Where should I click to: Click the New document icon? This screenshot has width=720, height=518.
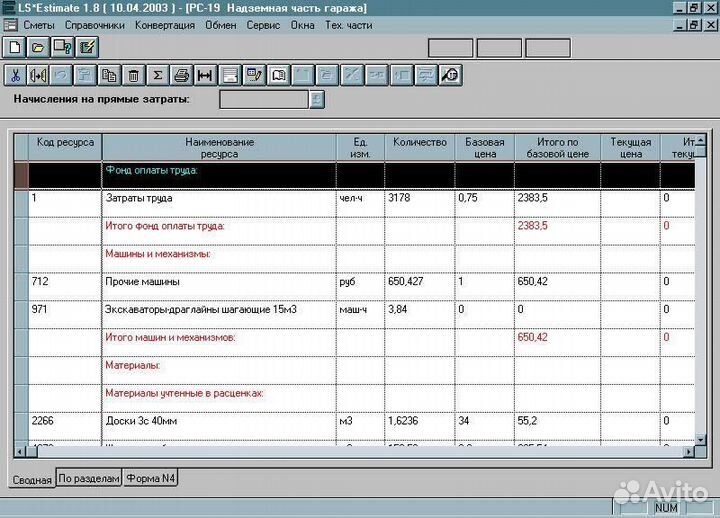point(14,47)
